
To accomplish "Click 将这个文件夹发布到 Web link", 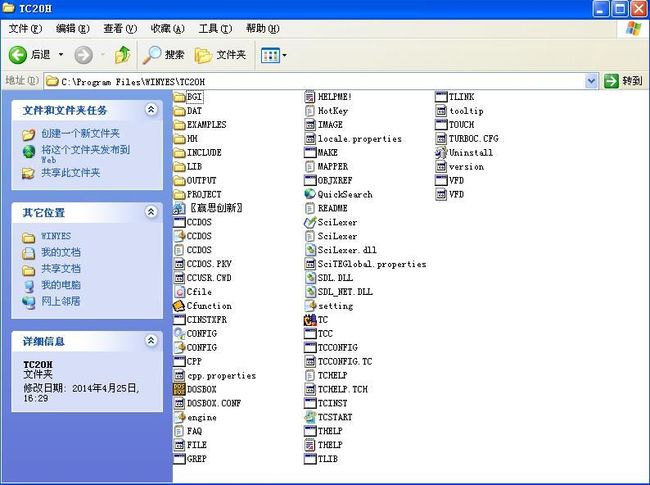I will click(x=85, y=154).
